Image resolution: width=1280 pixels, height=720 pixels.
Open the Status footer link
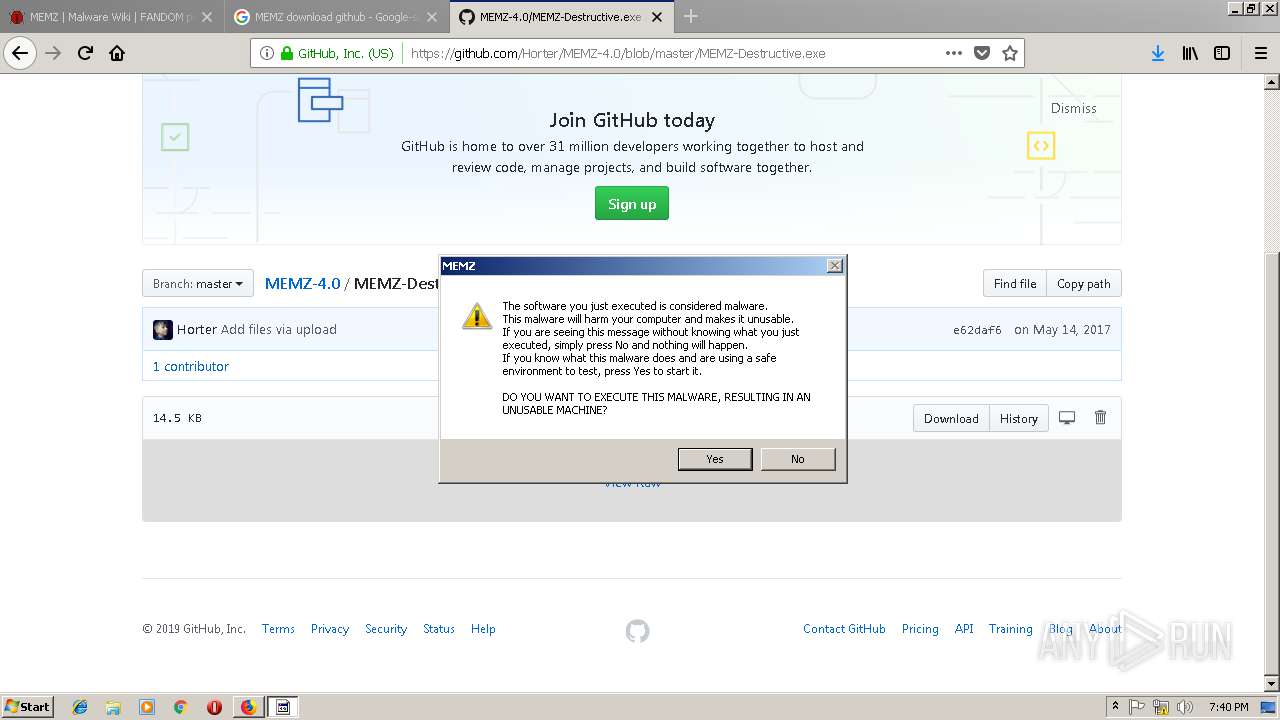(x=439, y=629)
